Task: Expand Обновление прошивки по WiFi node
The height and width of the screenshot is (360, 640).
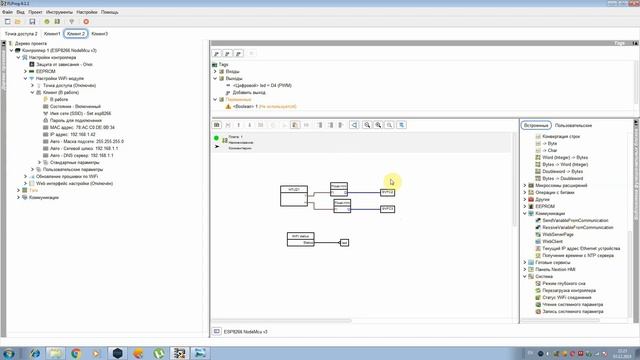Action: [25, 176]
